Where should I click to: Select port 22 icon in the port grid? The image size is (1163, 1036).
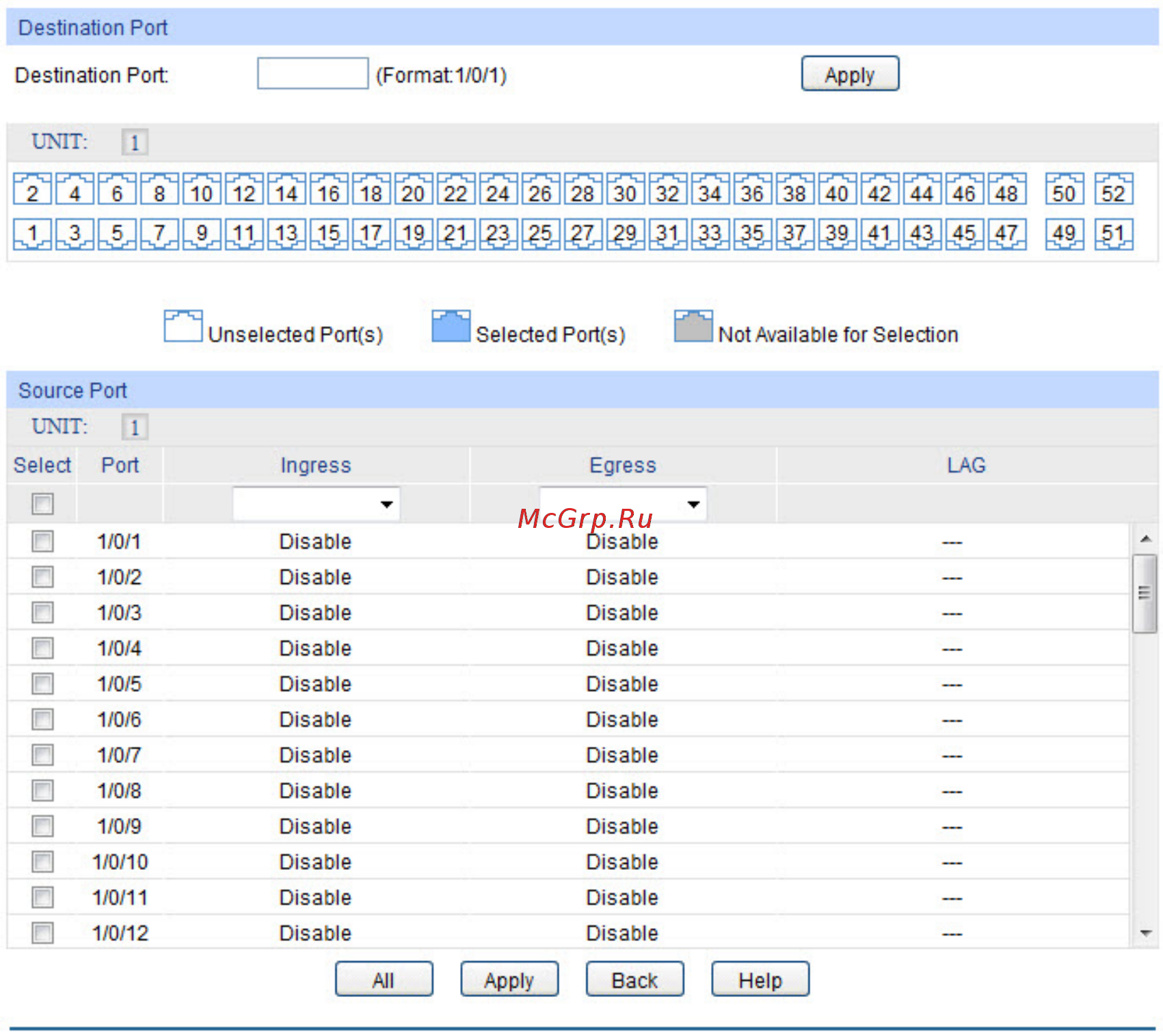[456, 189]
